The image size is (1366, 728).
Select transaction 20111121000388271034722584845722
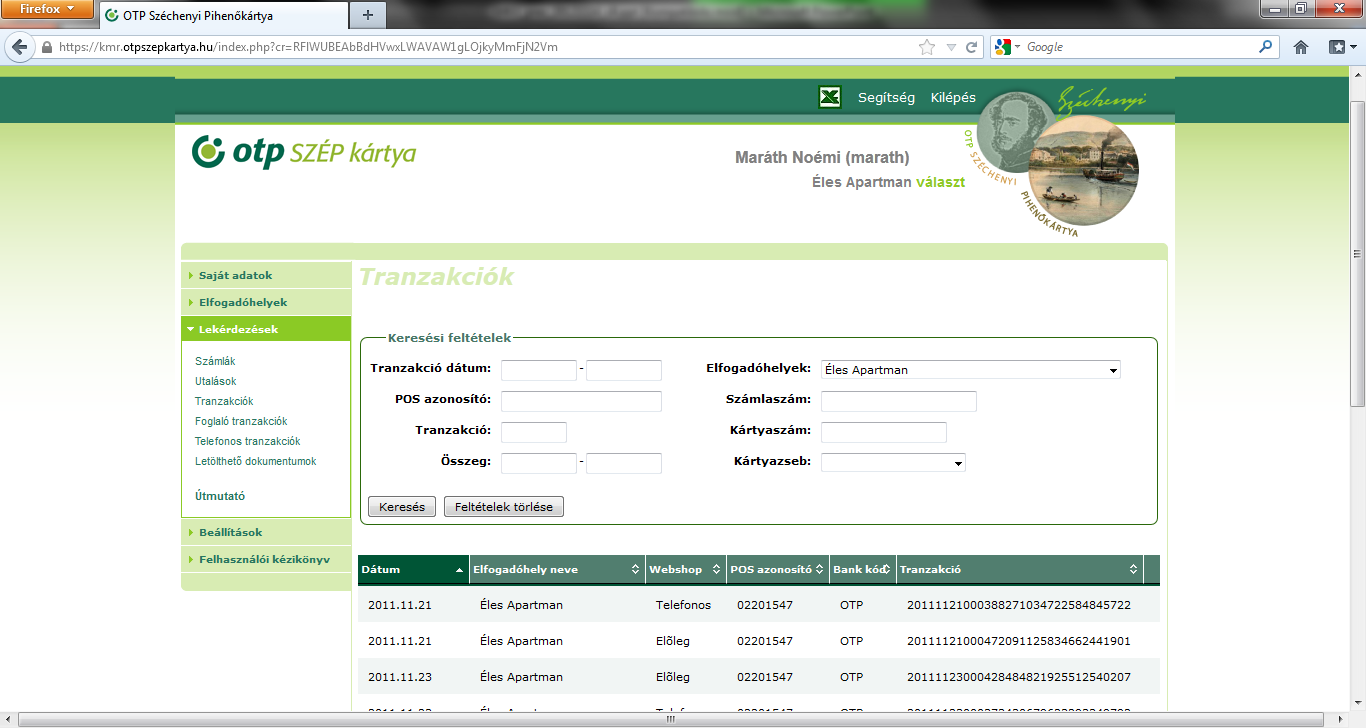pos(1019,605)
